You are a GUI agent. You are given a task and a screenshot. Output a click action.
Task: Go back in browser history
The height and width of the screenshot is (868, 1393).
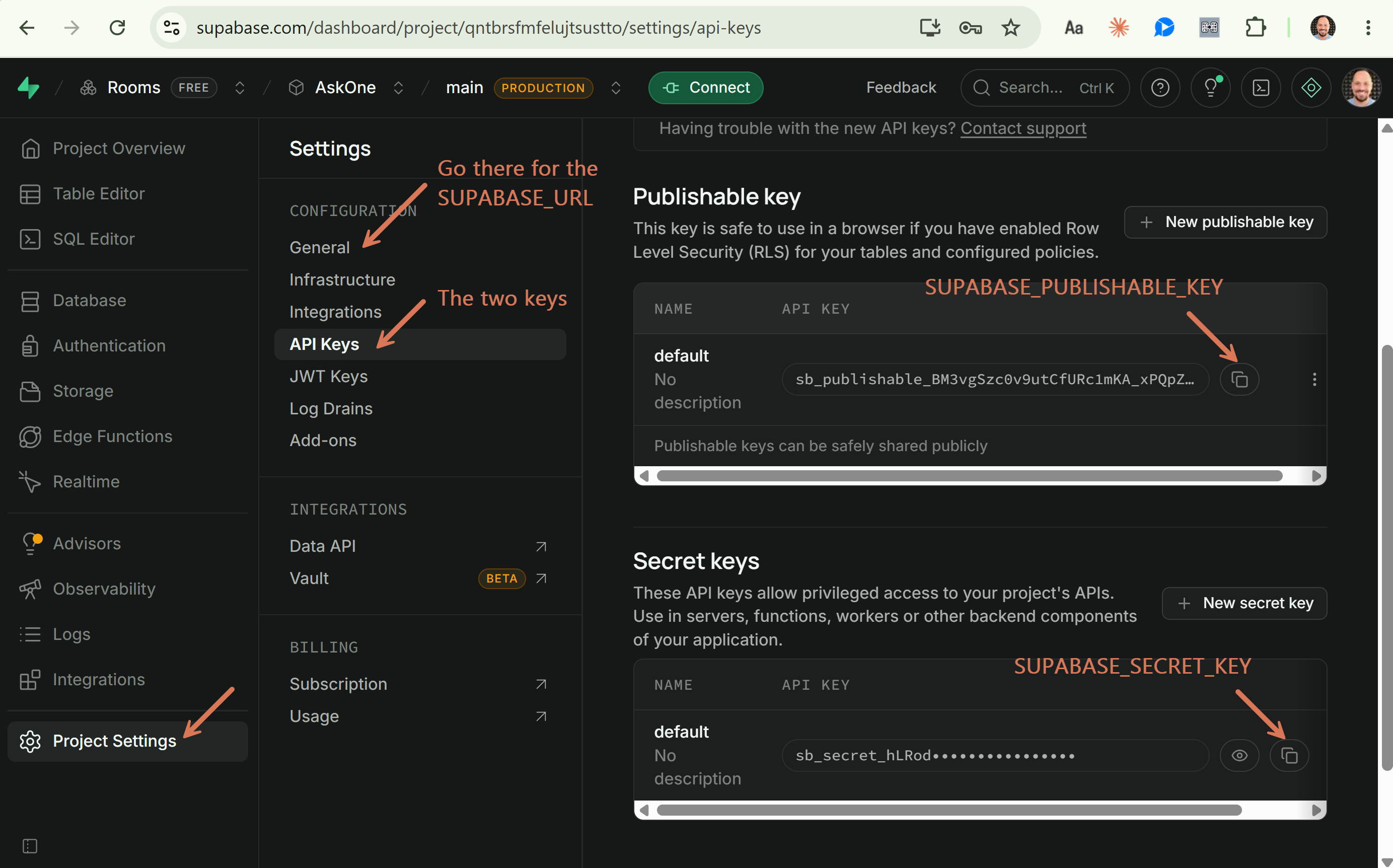27,28
